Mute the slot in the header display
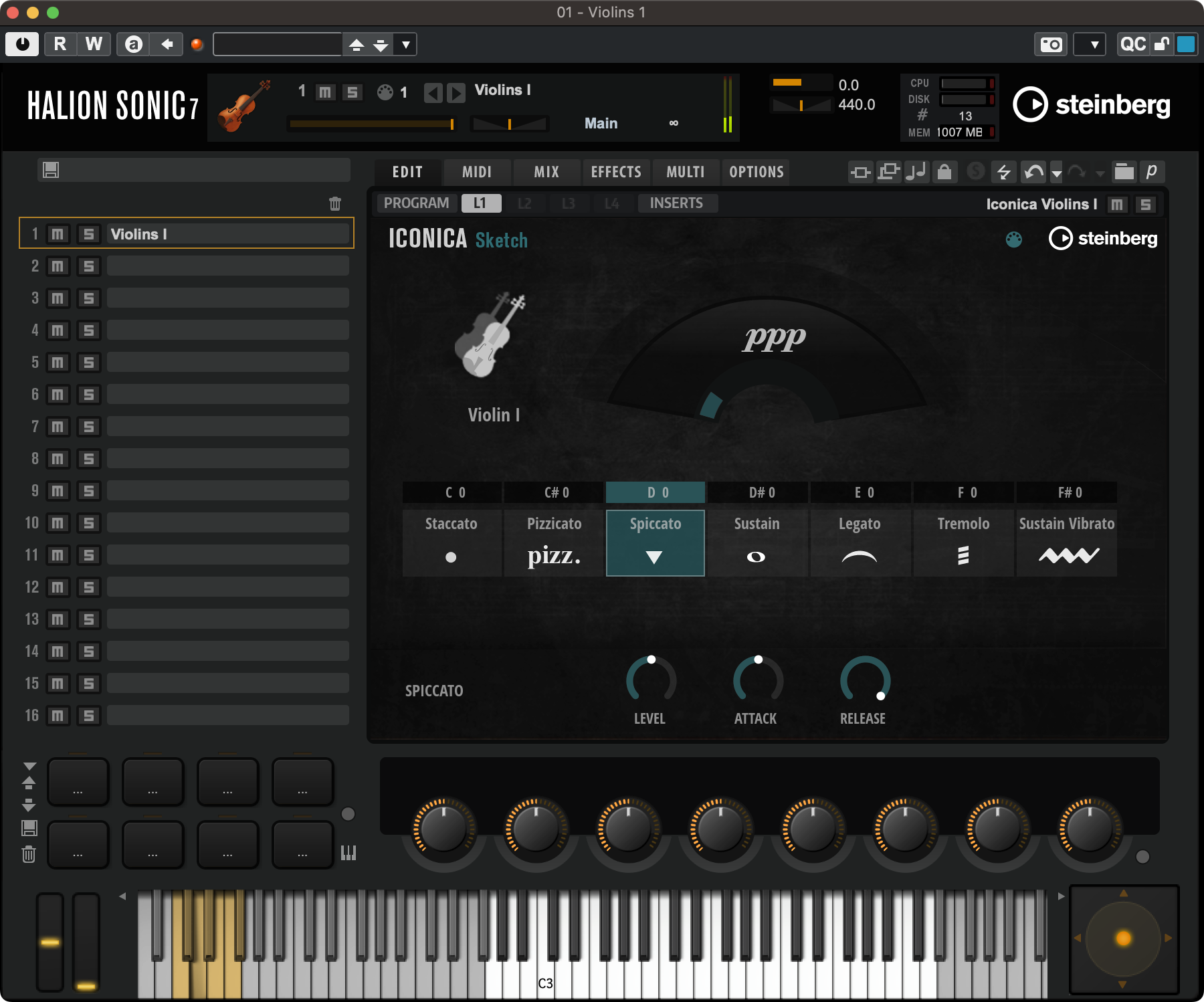The width and height of the screenshot is (1204, 1002). 324,92
